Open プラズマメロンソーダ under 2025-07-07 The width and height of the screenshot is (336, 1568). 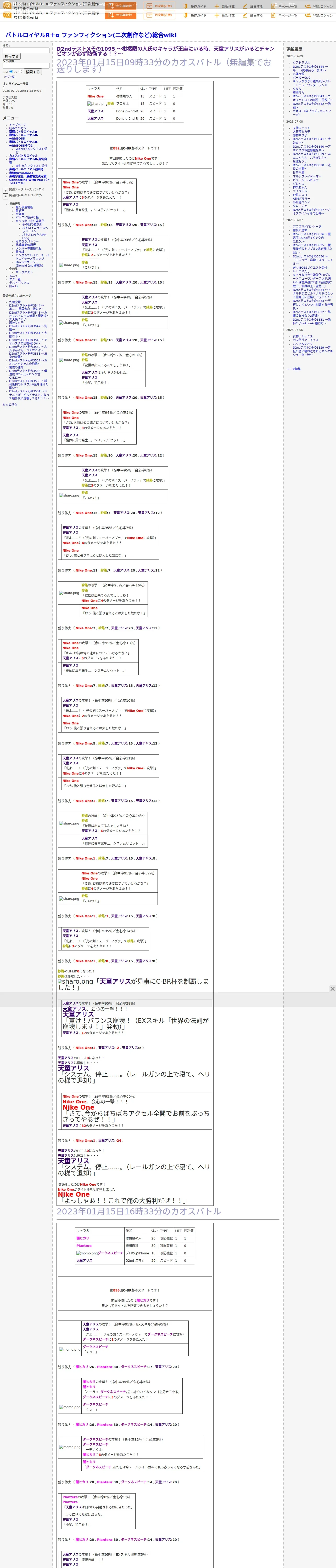click(x=307, y=226)
